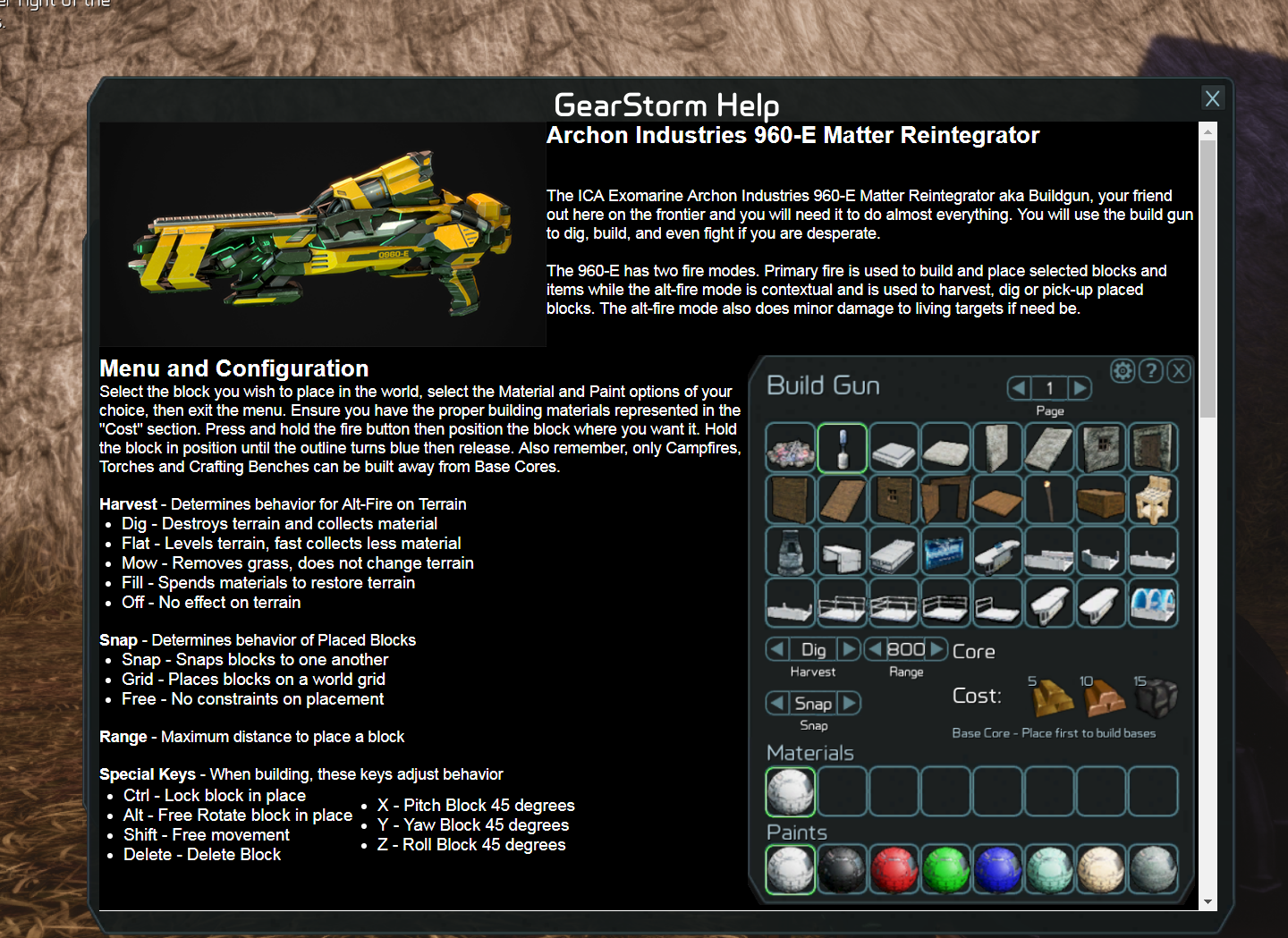Select the beige paint sphere
Screen dimensions: 1288x938
click(x=1102, y=869)
